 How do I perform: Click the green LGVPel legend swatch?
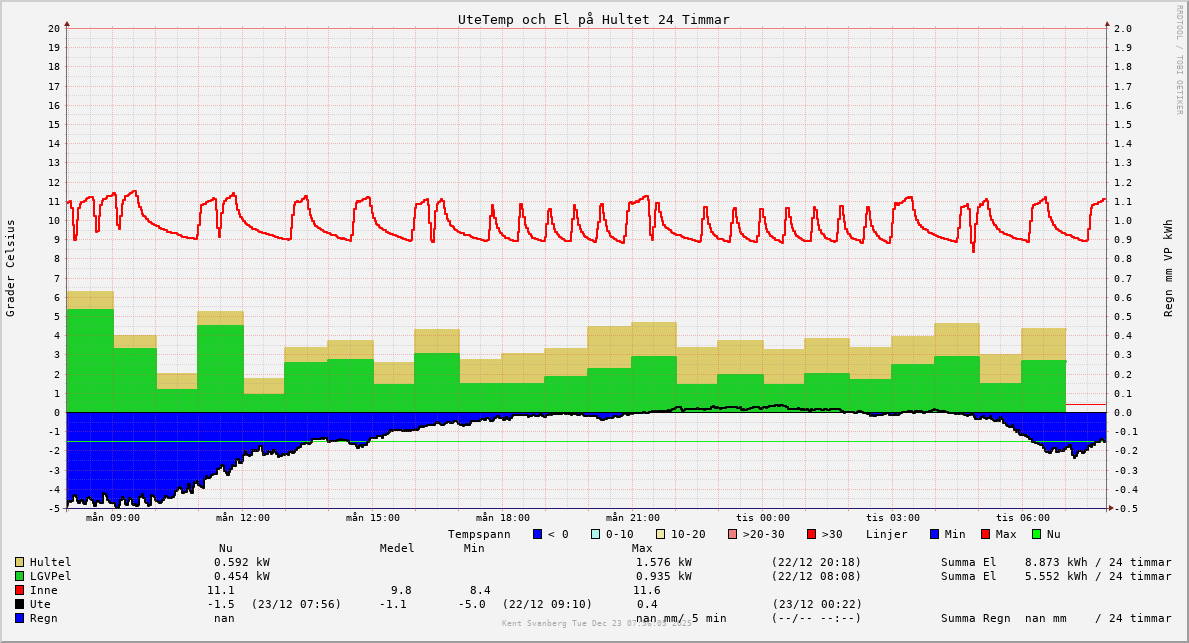(x=19, y=576)
